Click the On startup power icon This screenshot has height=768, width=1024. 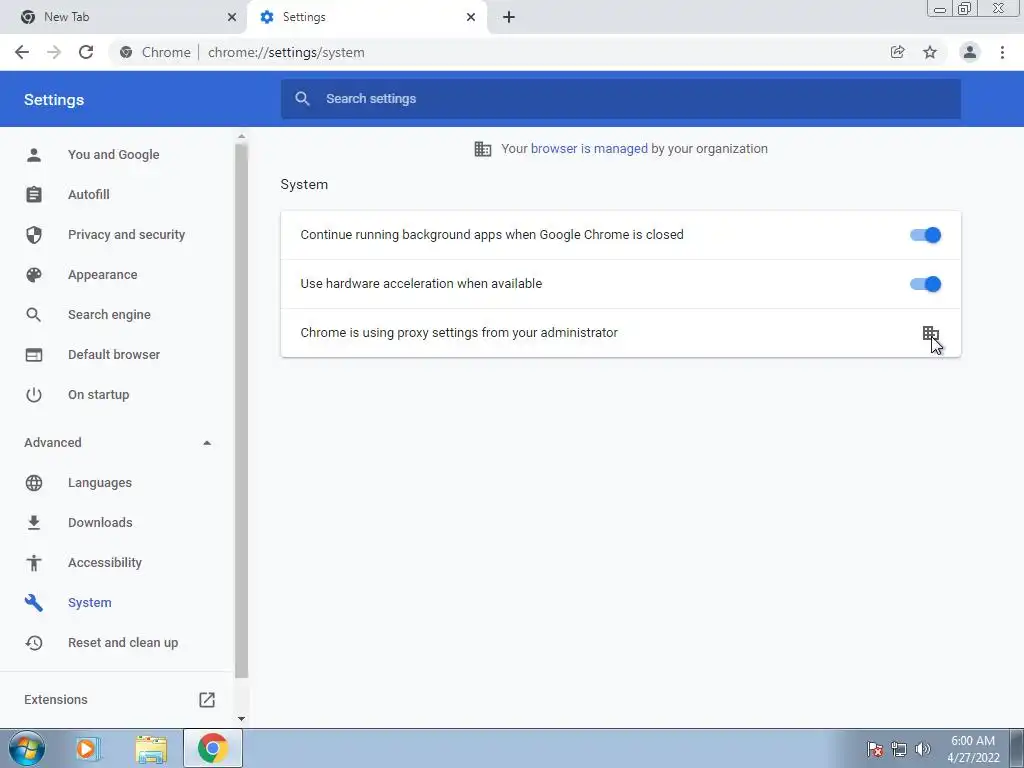(x=34, y=395)
